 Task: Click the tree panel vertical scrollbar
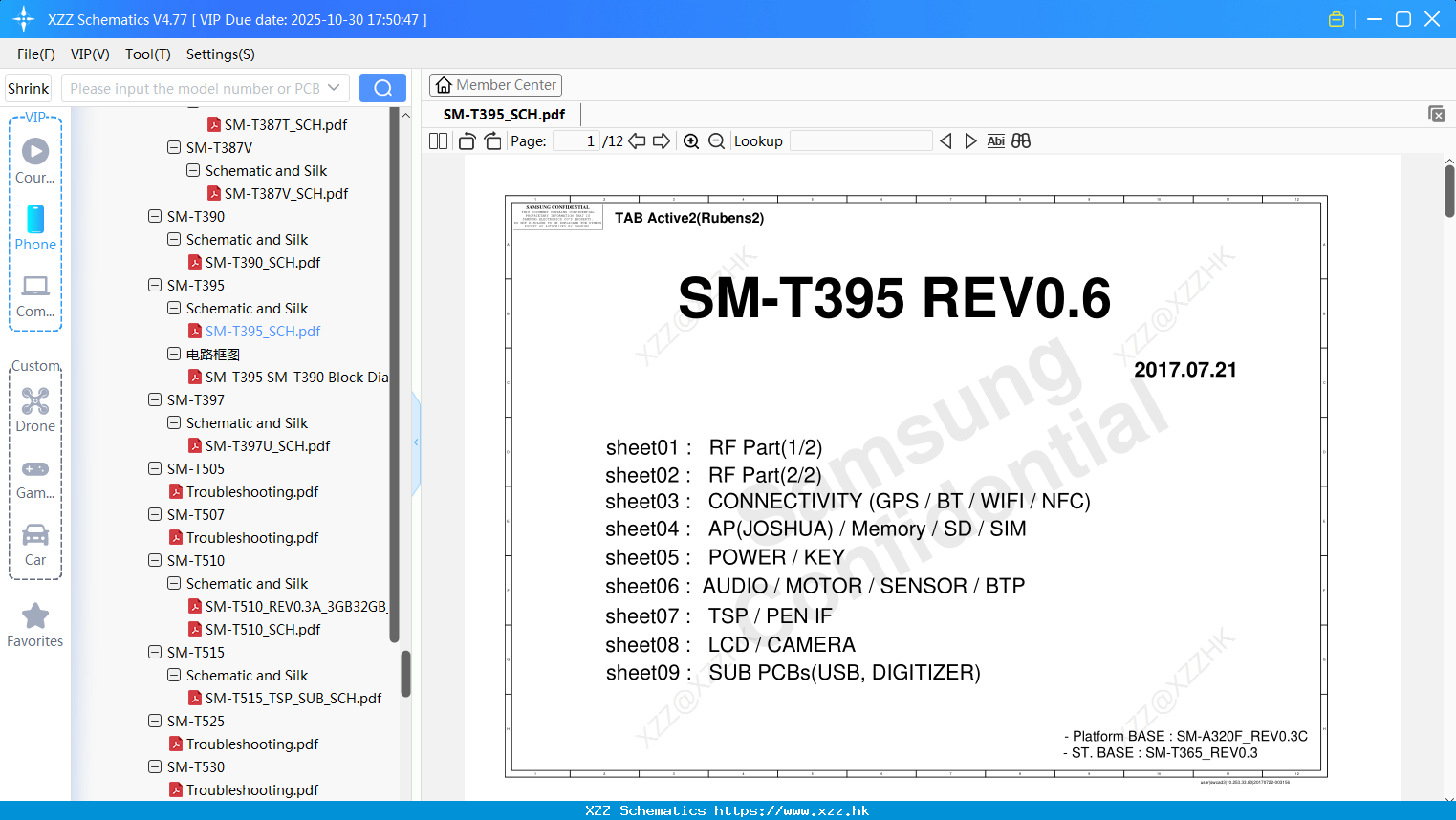click(405, 674)
